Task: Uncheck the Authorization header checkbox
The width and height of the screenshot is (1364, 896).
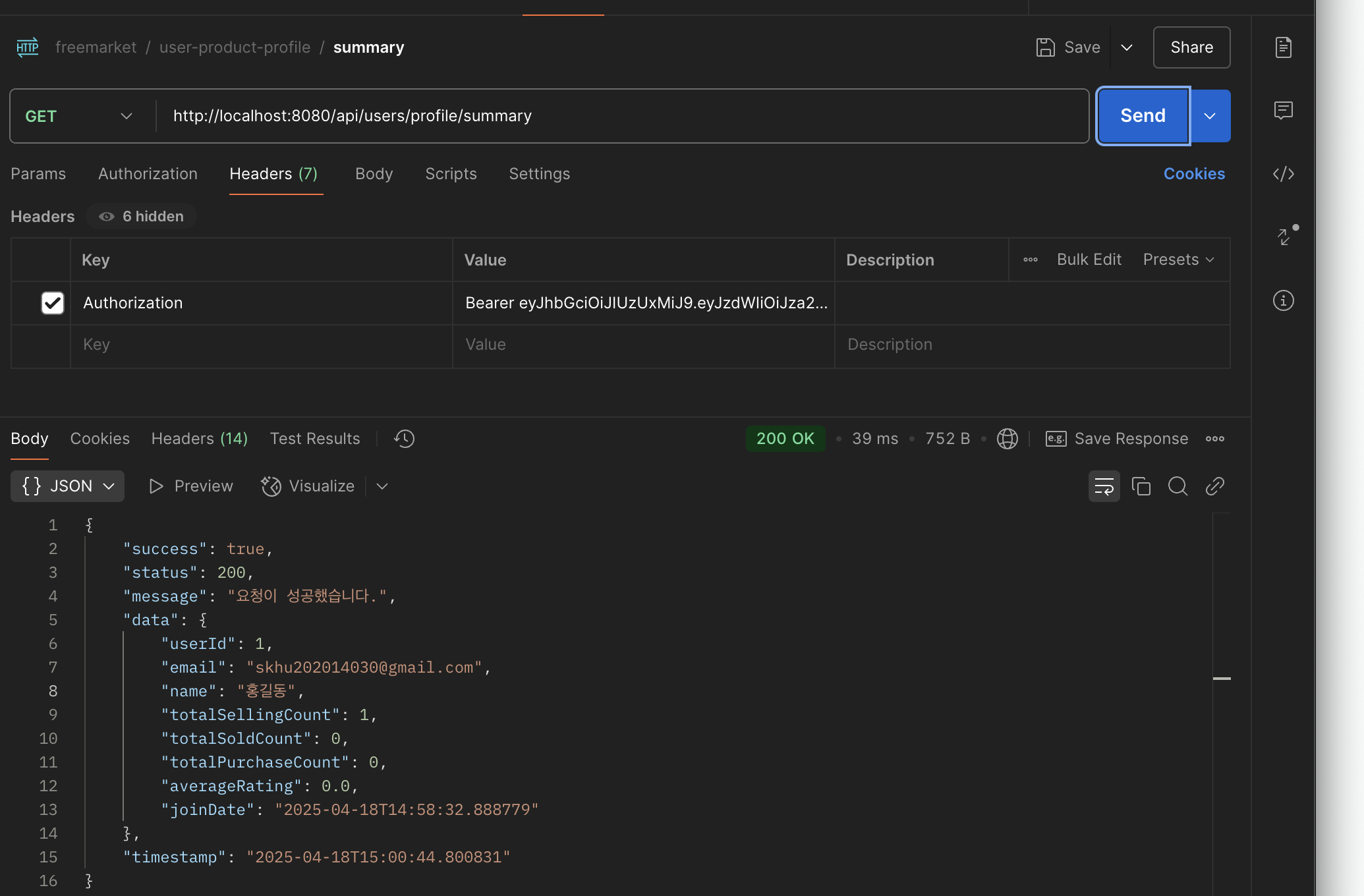Action: [x=53, y=303]
